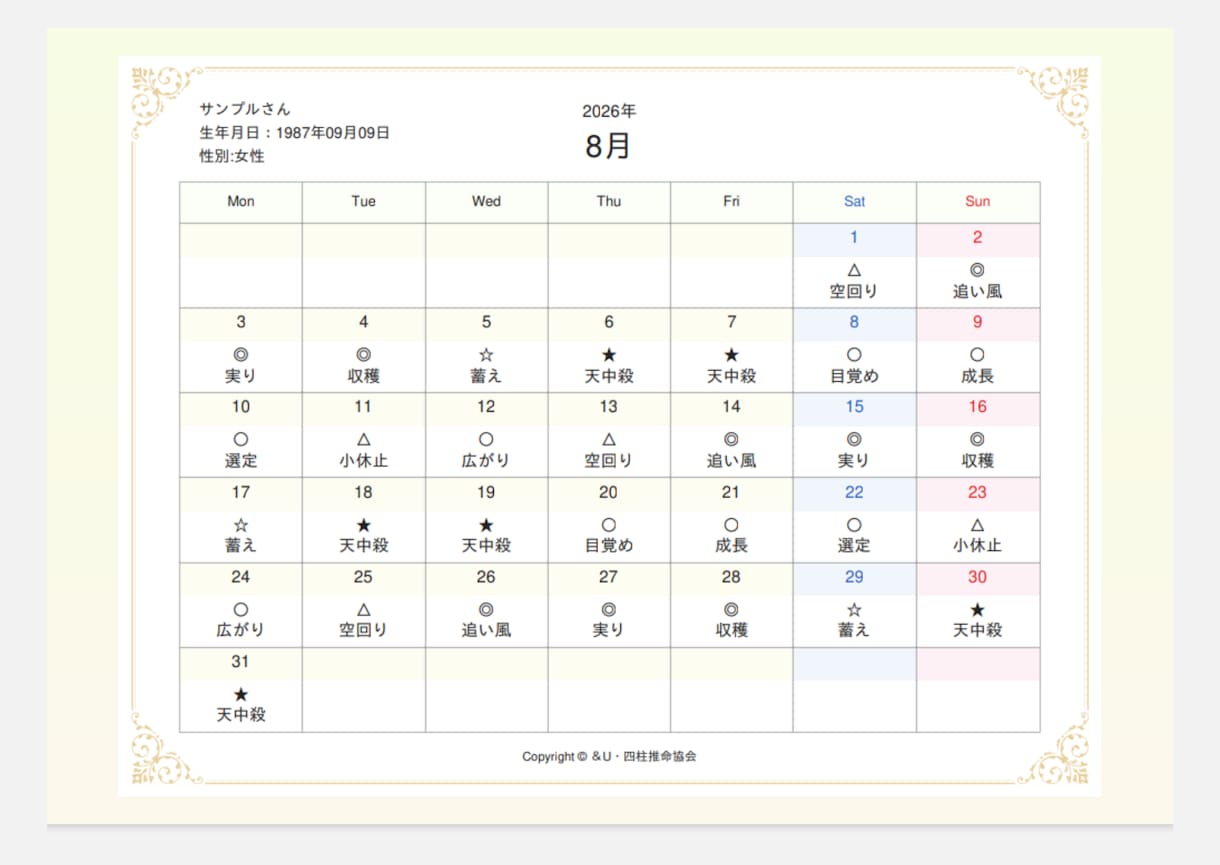Click date number 9 in red

pos(977,322)
